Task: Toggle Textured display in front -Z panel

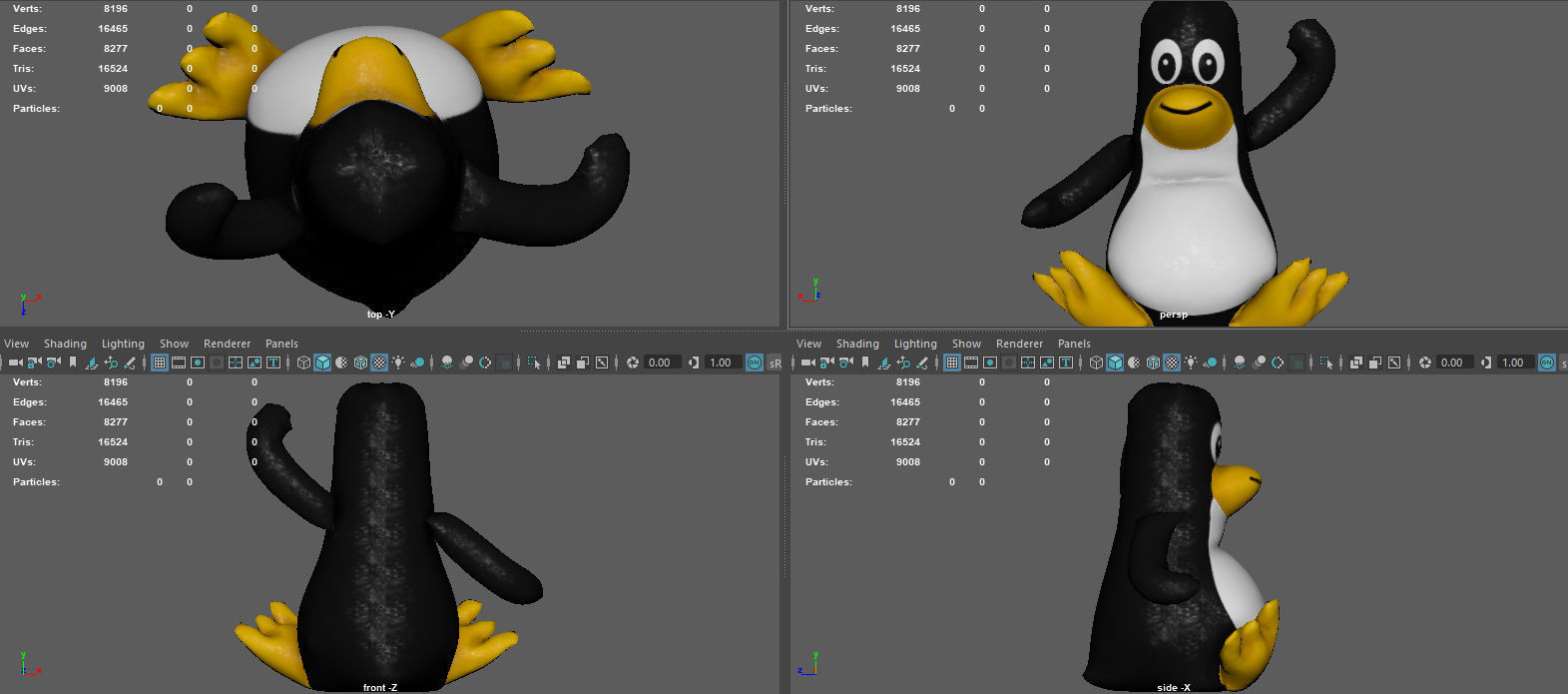Action: pos(379,362)
